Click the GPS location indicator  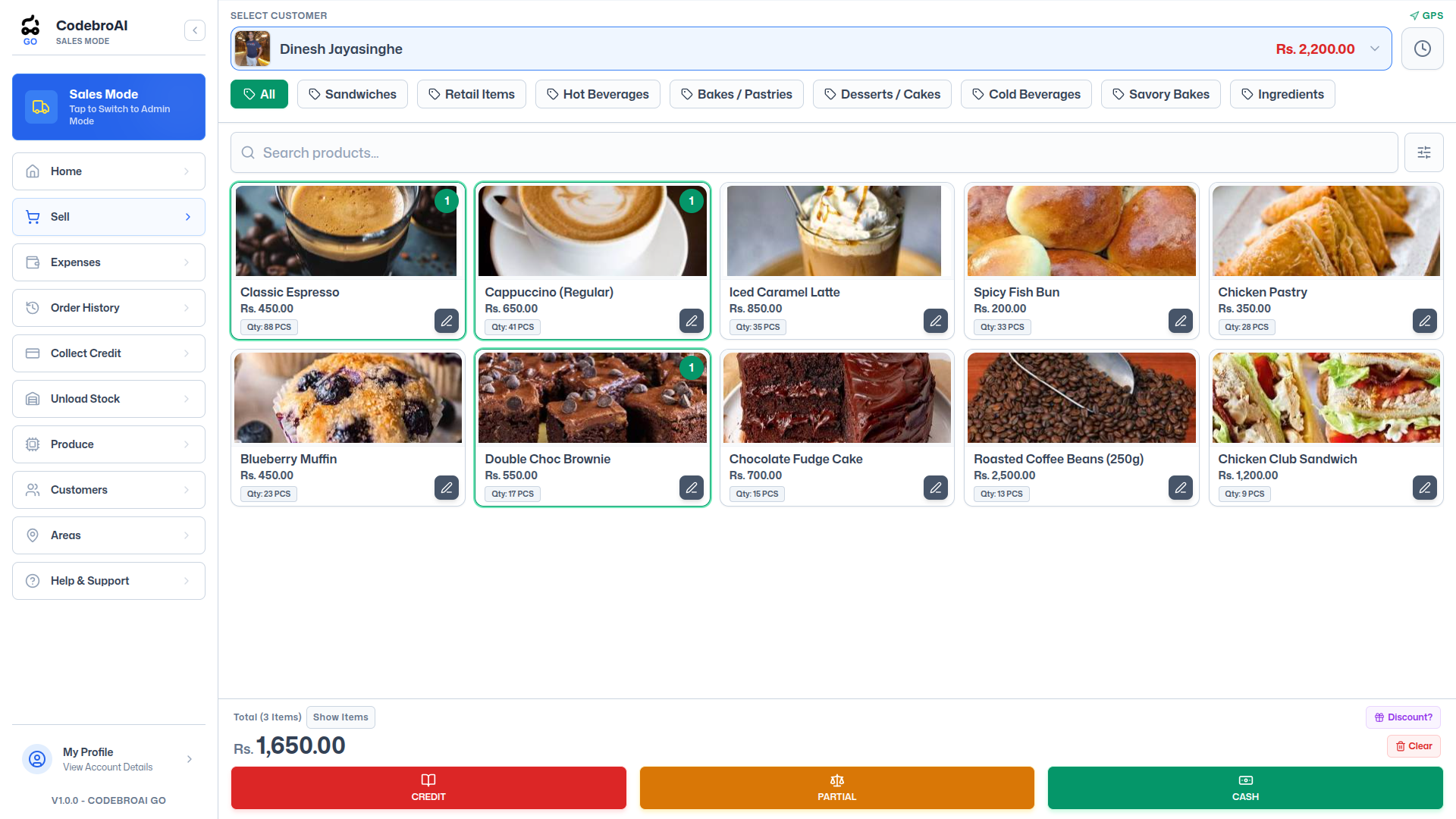[1426, 15]
